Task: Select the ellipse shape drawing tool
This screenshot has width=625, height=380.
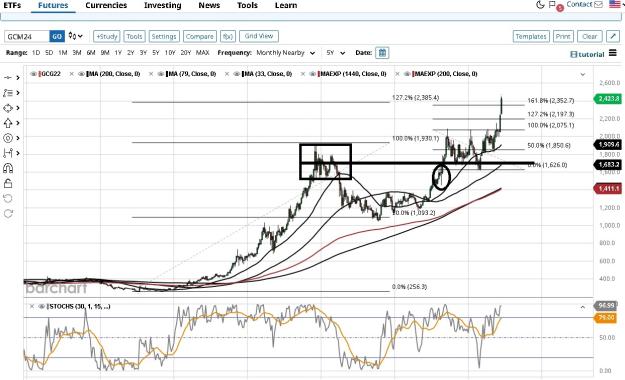Action: 8,108
